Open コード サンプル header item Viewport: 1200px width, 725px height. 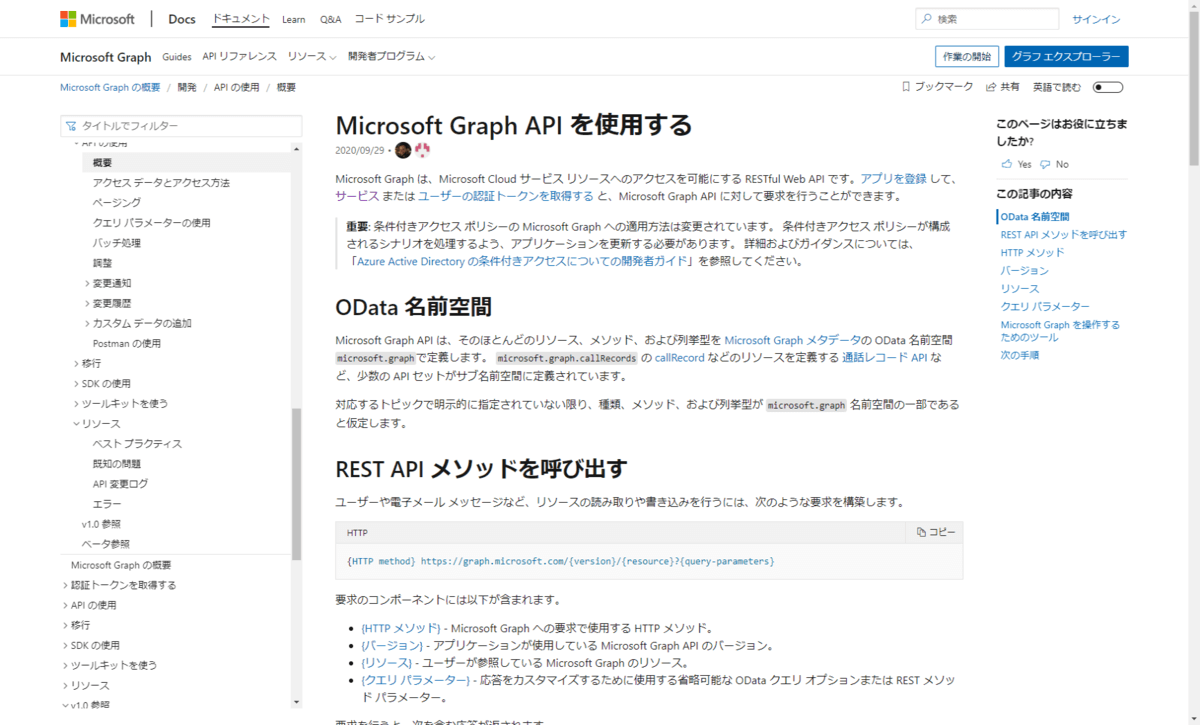tap(389, 19)
